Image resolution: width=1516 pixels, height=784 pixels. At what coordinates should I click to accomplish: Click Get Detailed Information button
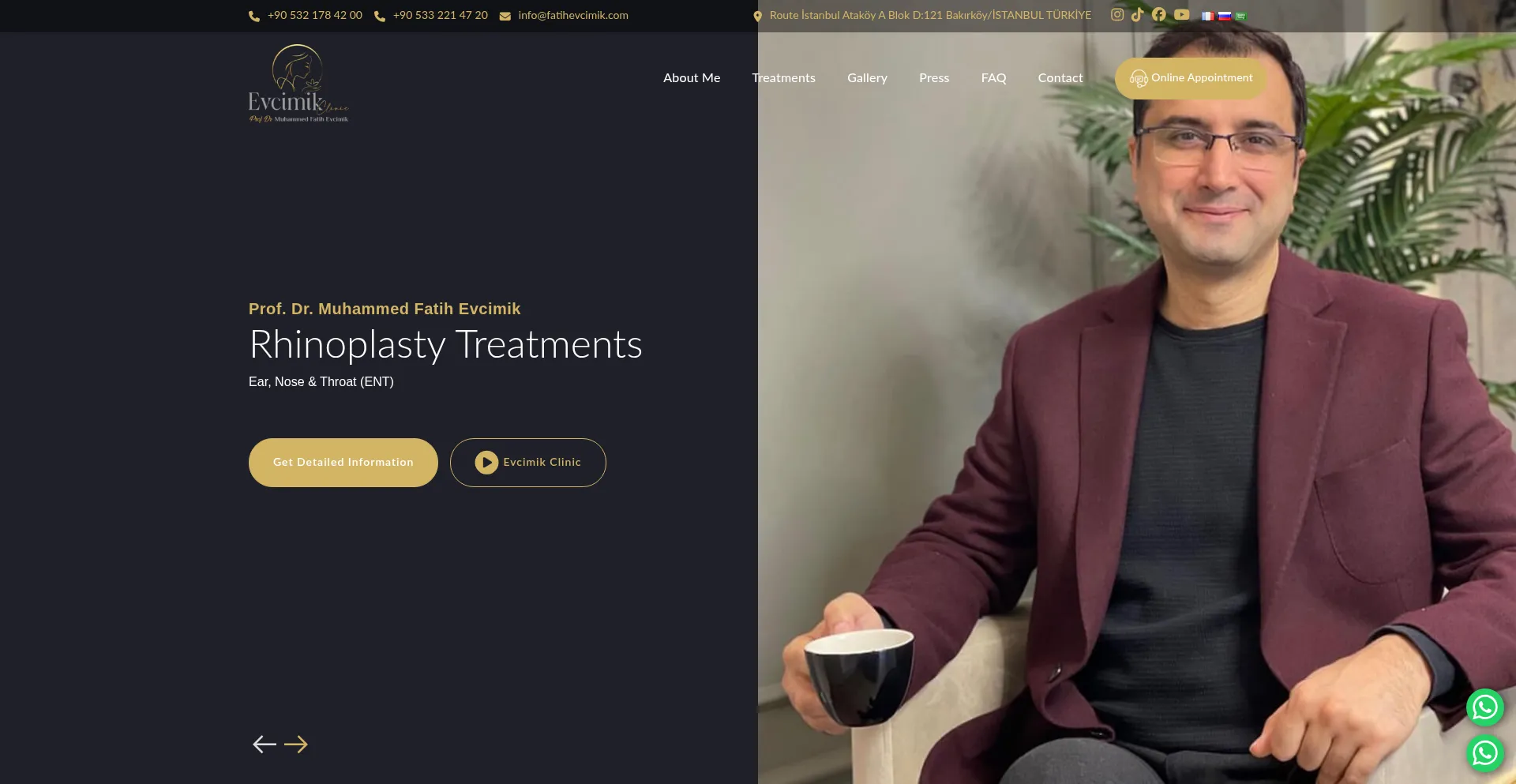click(x=343, y=463)
